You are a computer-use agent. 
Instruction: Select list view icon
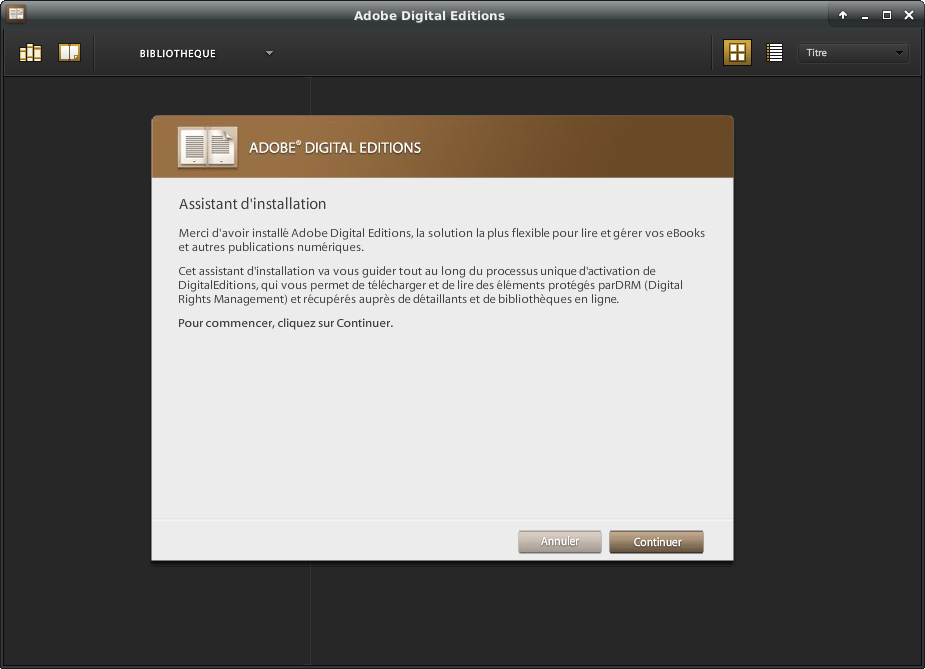[775, 53]
